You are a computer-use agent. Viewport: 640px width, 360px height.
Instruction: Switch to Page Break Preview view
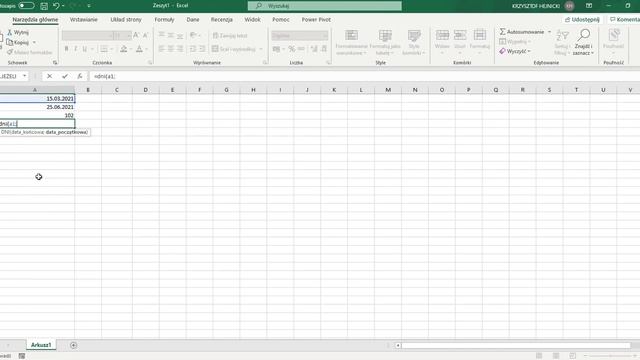[x=573, y=356]
